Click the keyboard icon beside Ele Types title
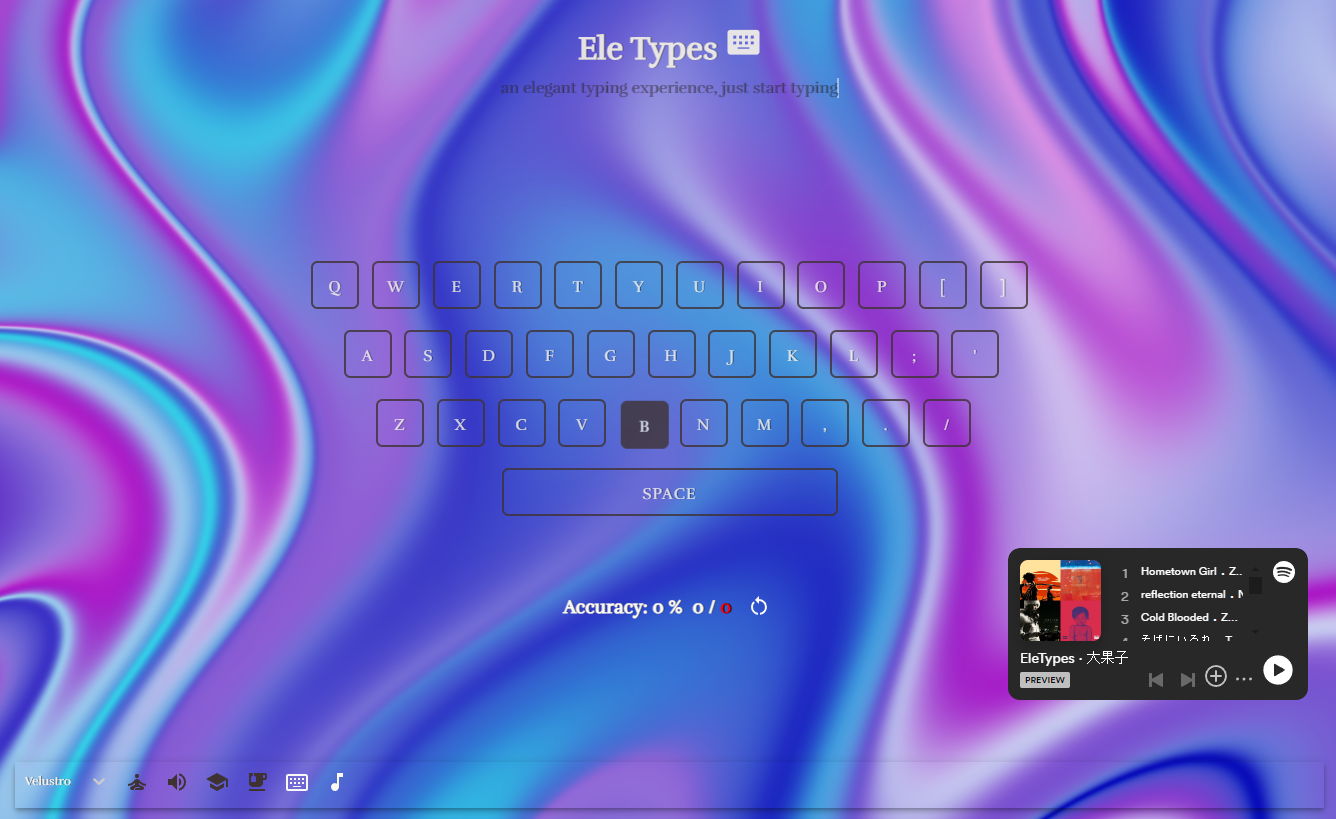The width and height of the screenshot is (1336, 819). point(743,42)
